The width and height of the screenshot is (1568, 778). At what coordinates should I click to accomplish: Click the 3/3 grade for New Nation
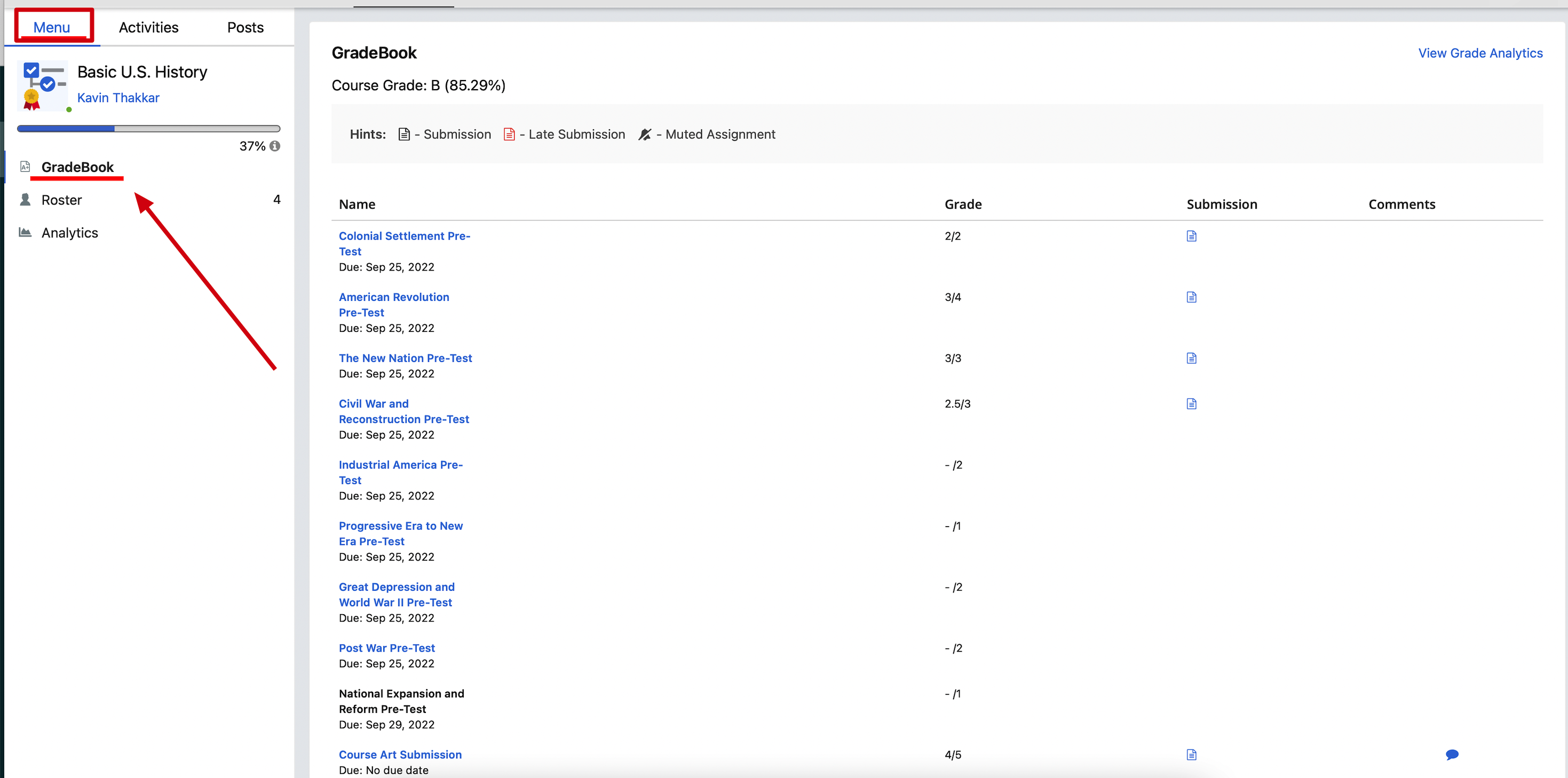[x=953, y=359]
